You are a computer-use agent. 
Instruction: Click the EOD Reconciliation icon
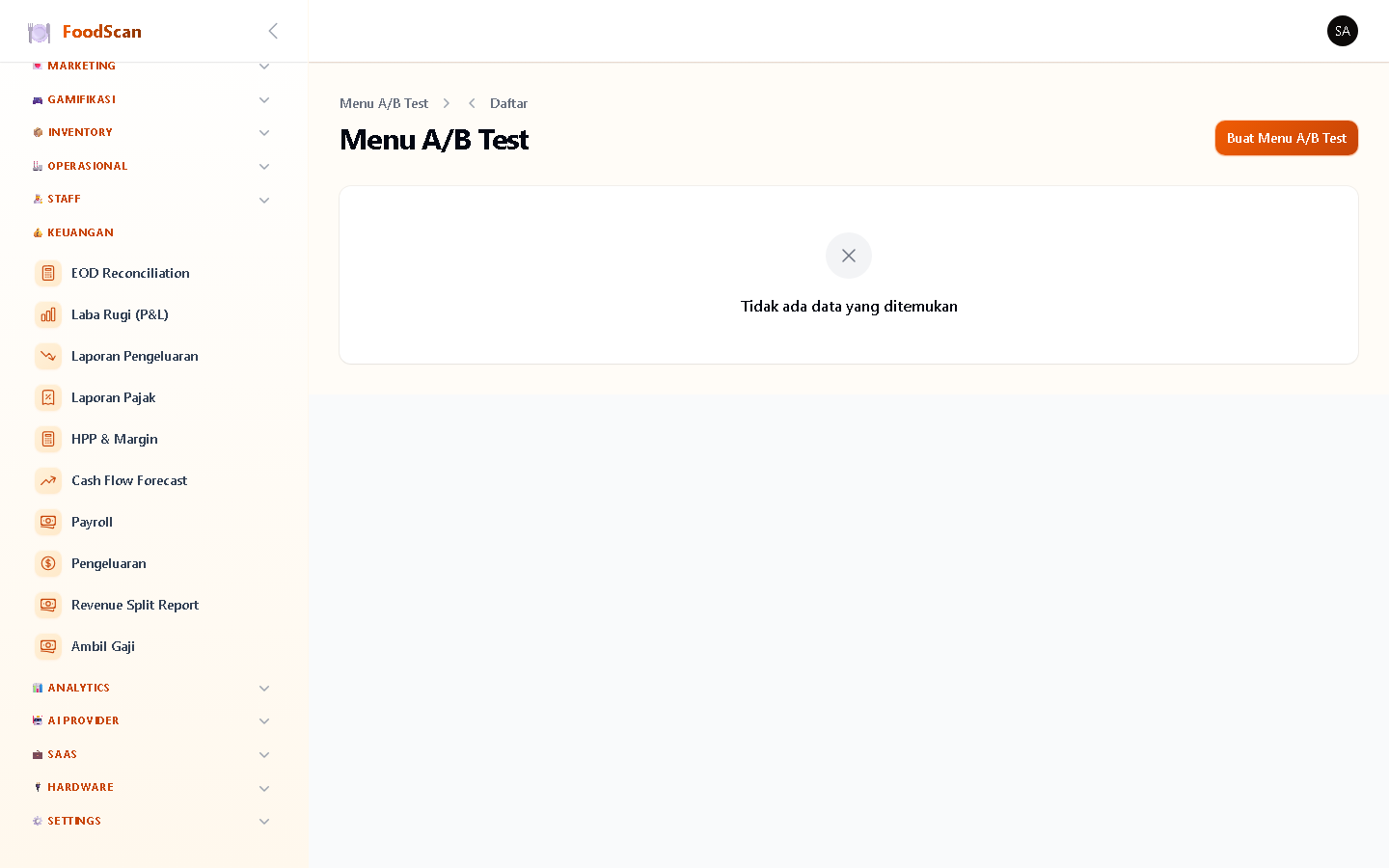click(48, 273)
